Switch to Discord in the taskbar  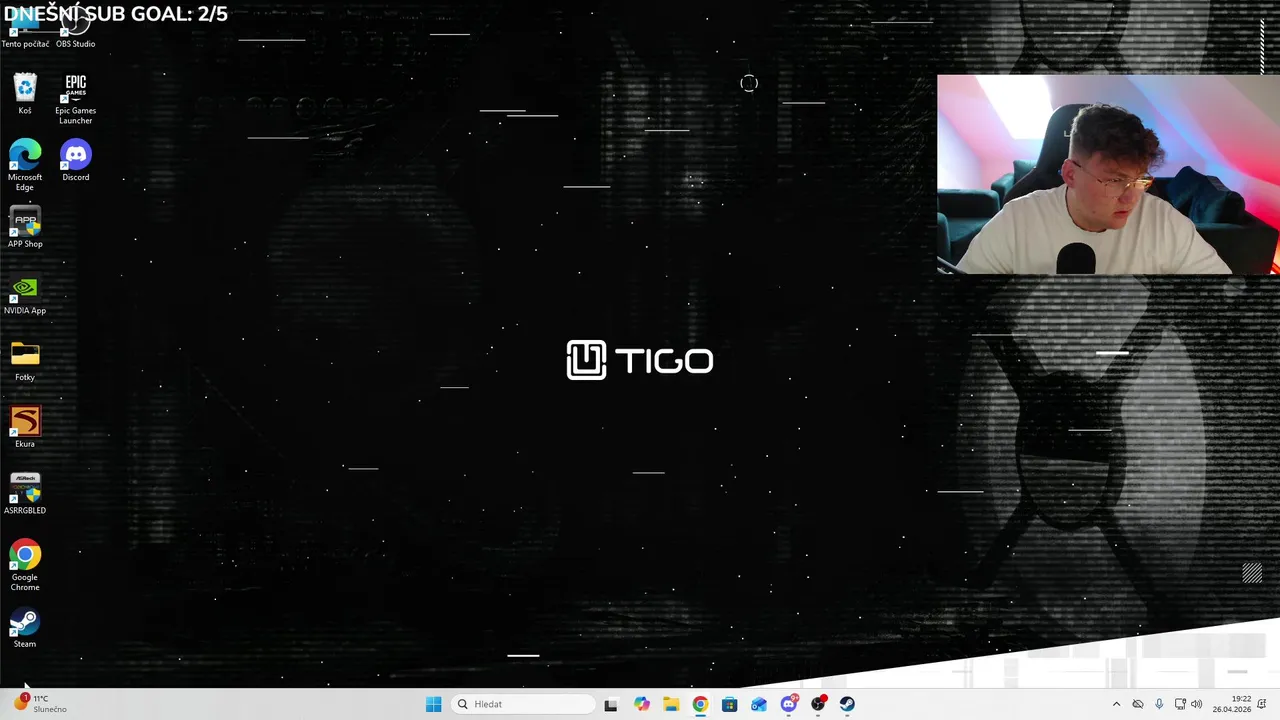point(789,704)
